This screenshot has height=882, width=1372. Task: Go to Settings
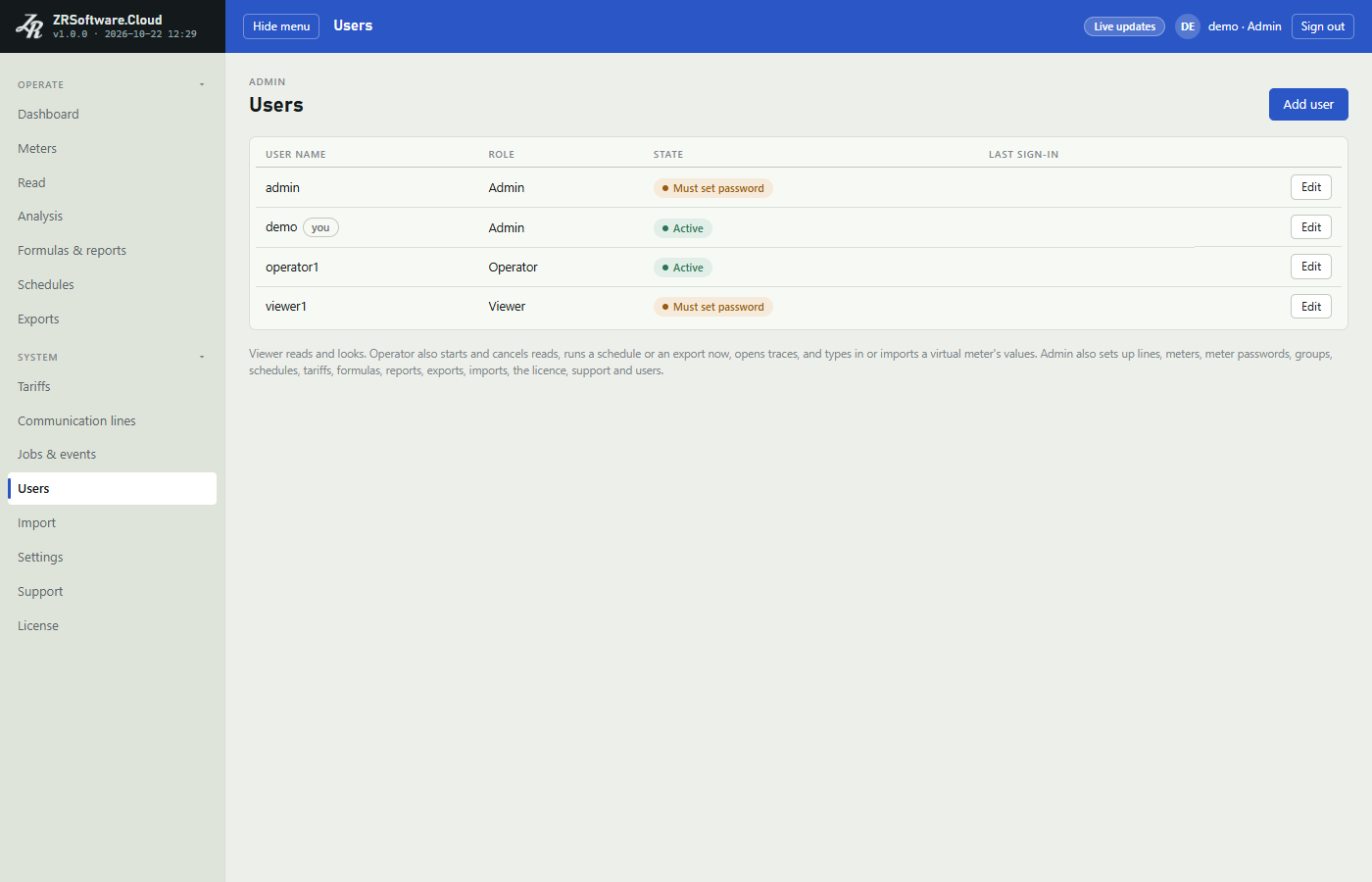coord(112,558)
